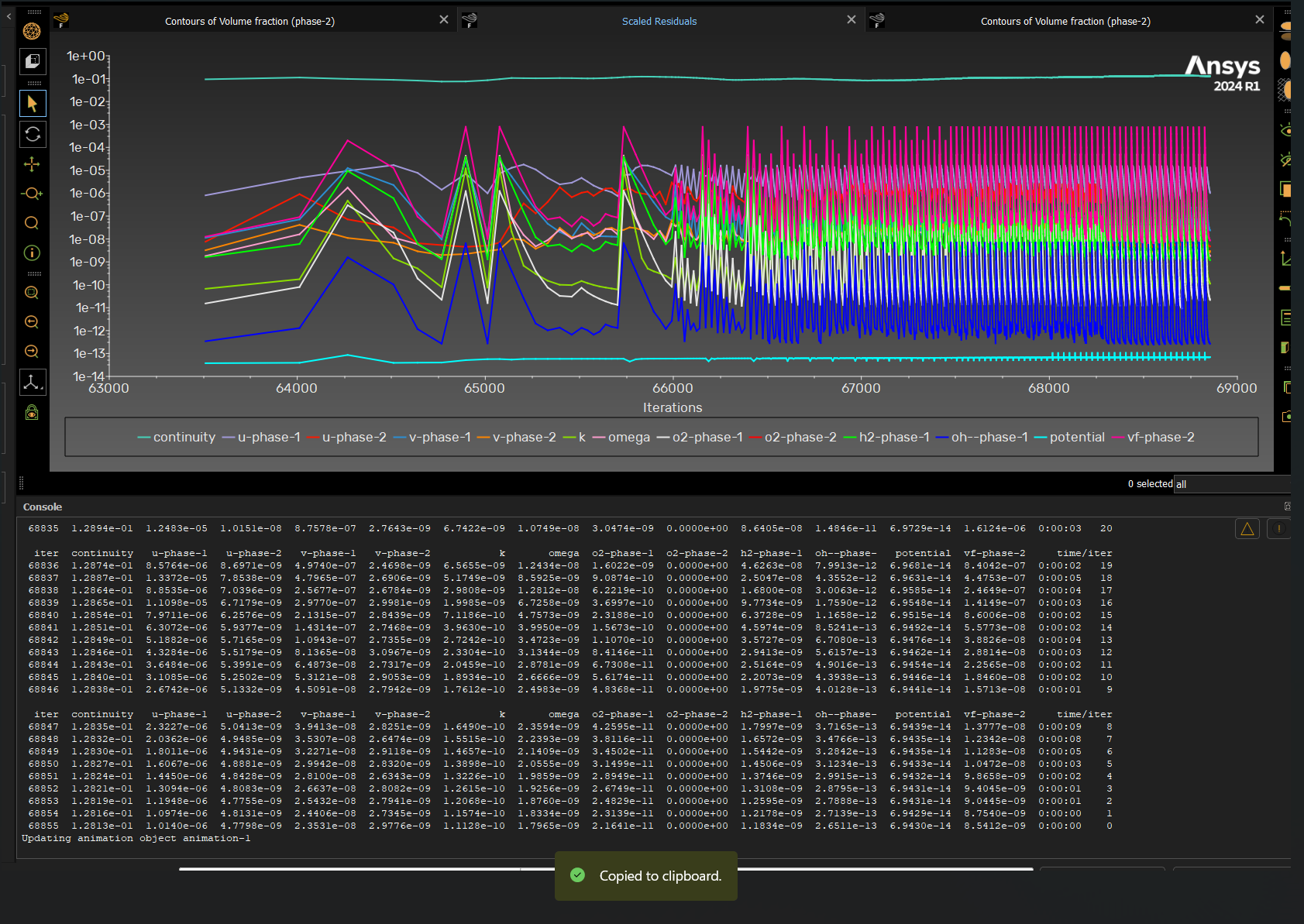The width and height of the screenshot is (1304, 924).
Task: Click the fit to window icon
Action: tap(32, 293)
